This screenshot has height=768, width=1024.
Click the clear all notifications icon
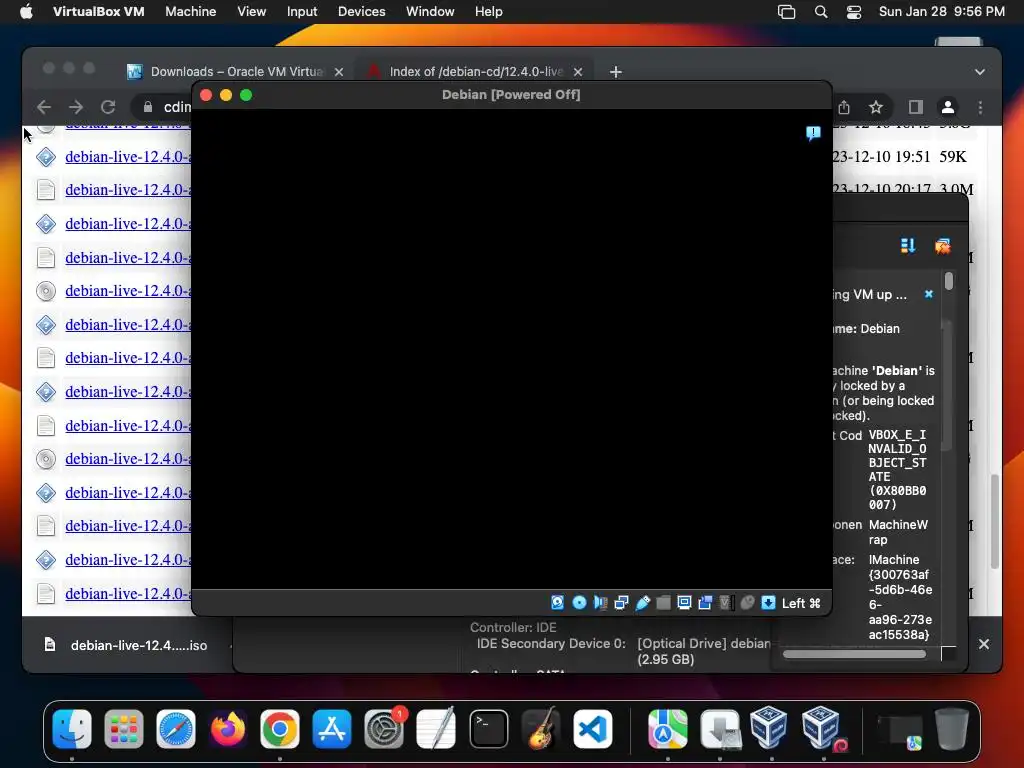point(942,246)
